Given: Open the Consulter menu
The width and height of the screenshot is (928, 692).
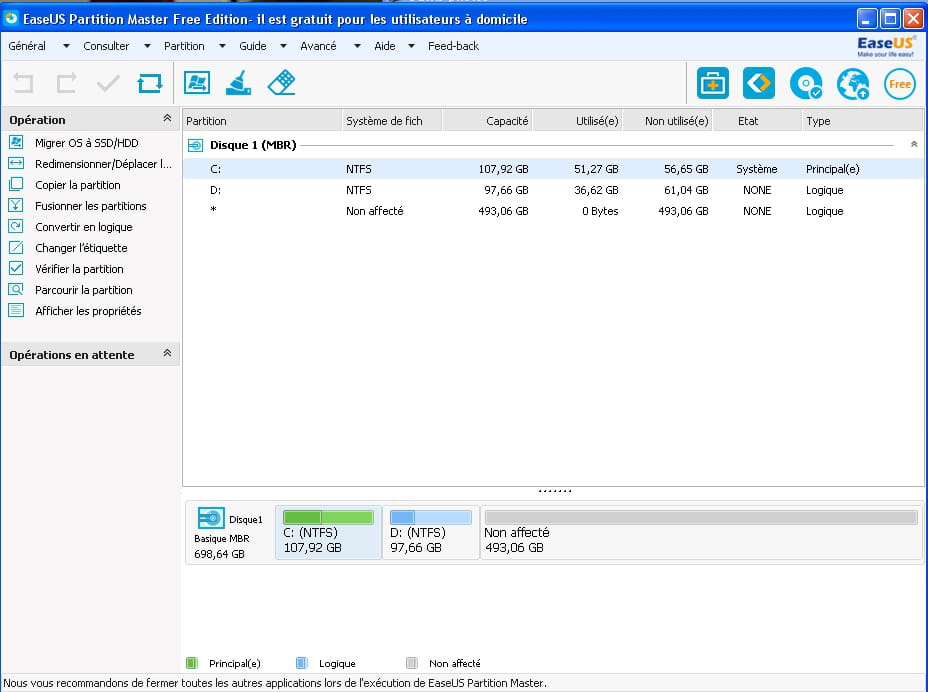Looking at the screenshot, I should (x=106, y=46).
